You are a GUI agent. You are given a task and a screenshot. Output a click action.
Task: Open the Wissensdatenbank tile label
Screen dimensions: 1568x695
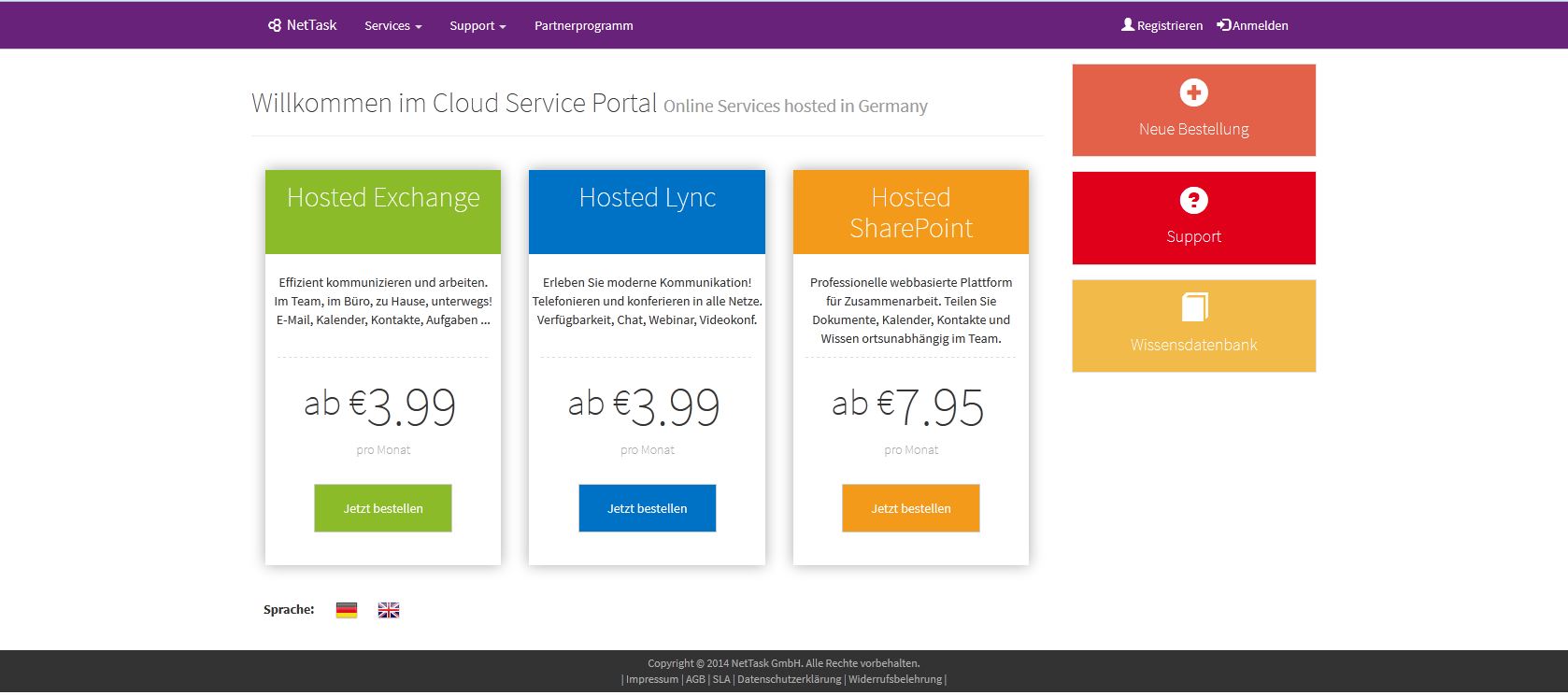1194,345
